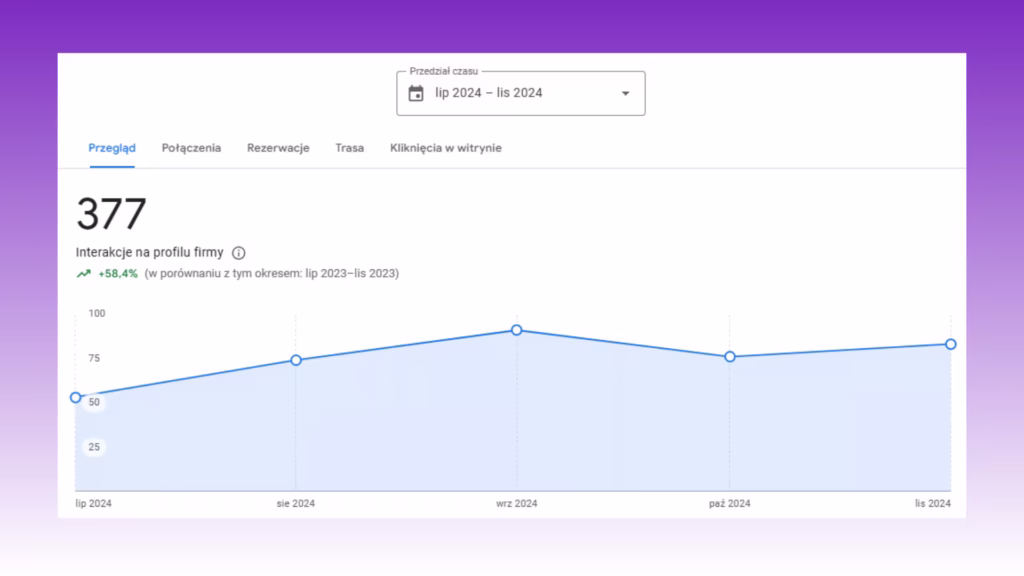The width and height of the screenshot is (1024, 576).
Task: Open the lip 2024 – lis 2024 selector
Action: pyautogui.click(x=520, y=93)
